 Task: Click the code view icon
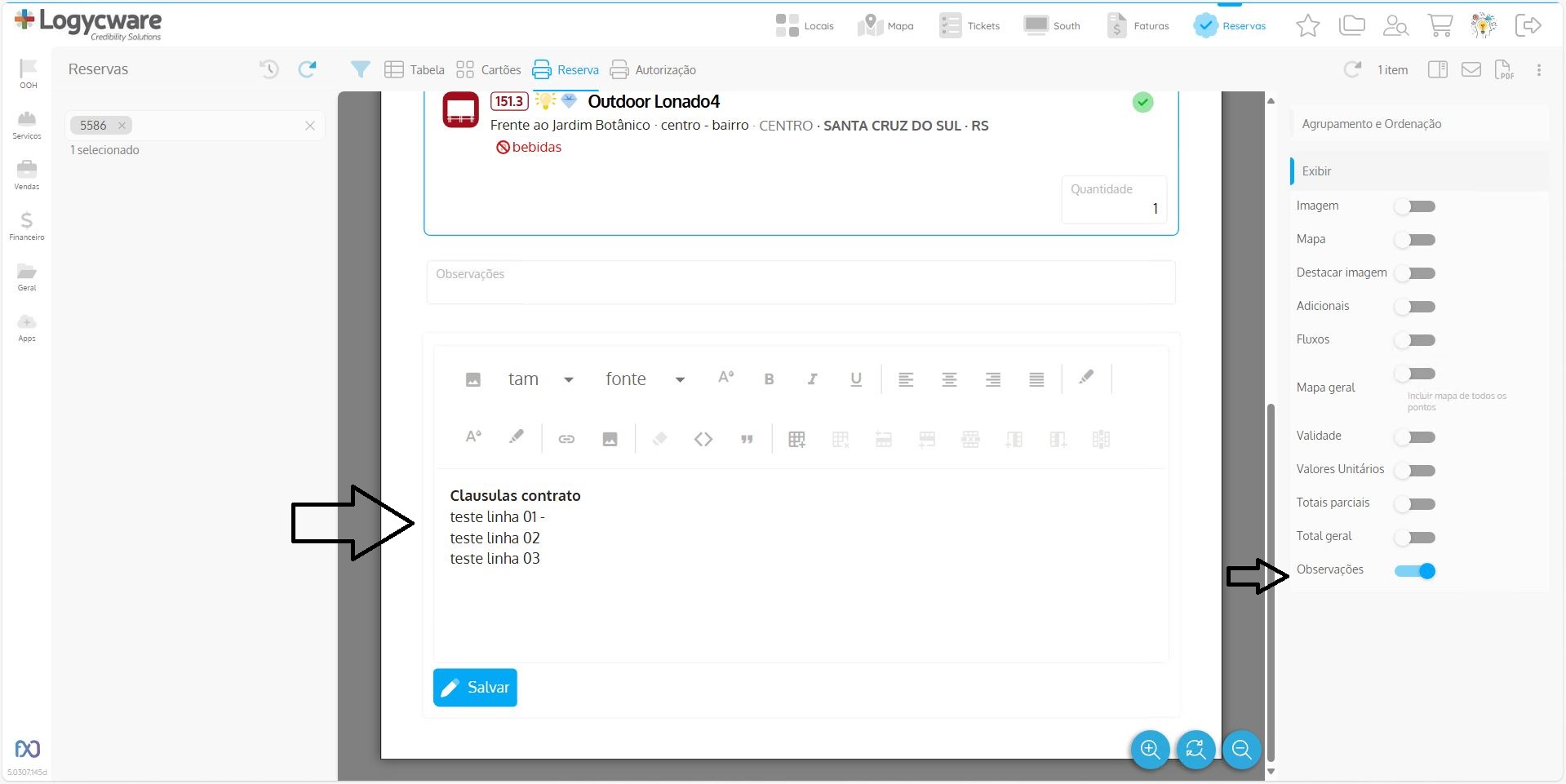tap(703, 440)
